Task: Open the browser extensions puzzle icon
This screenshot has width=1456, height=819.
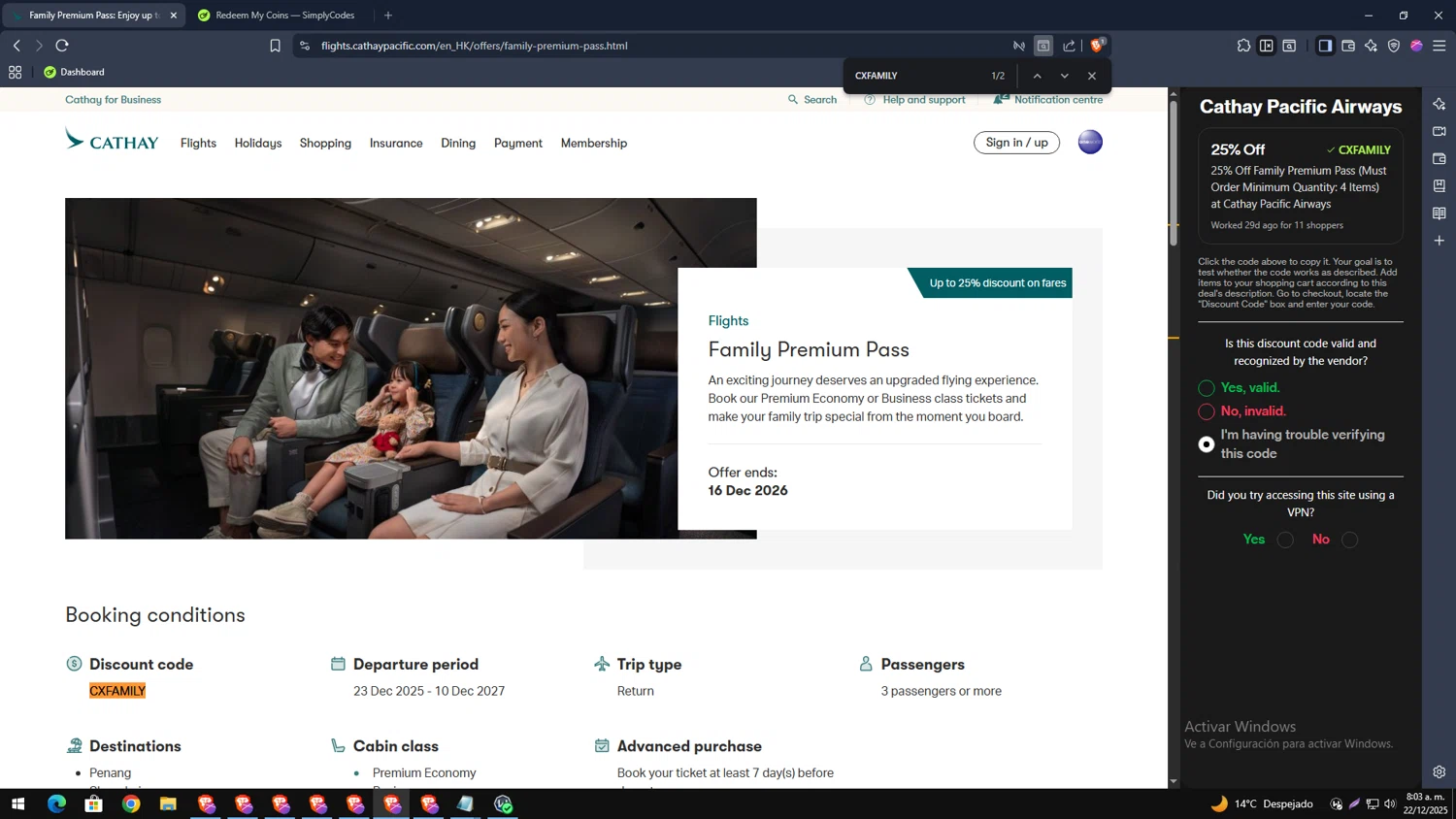Action: [1243, 46]
